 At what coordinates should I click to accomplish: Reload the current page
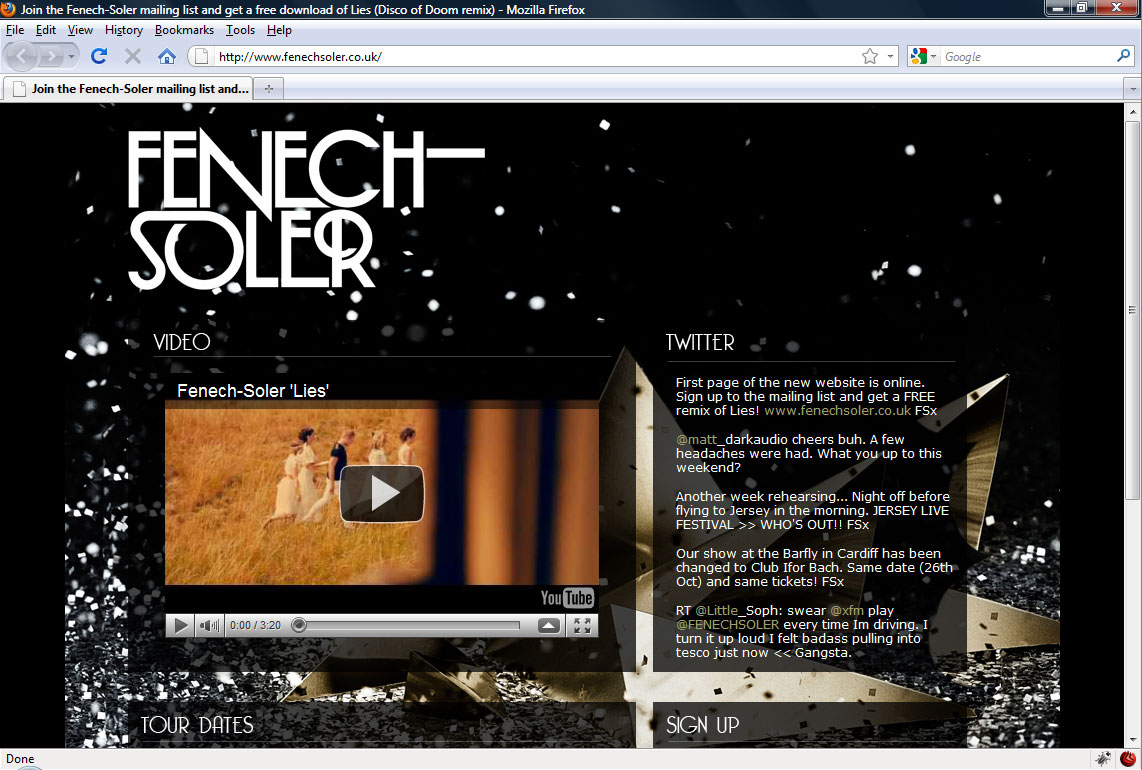pos(99,56)
